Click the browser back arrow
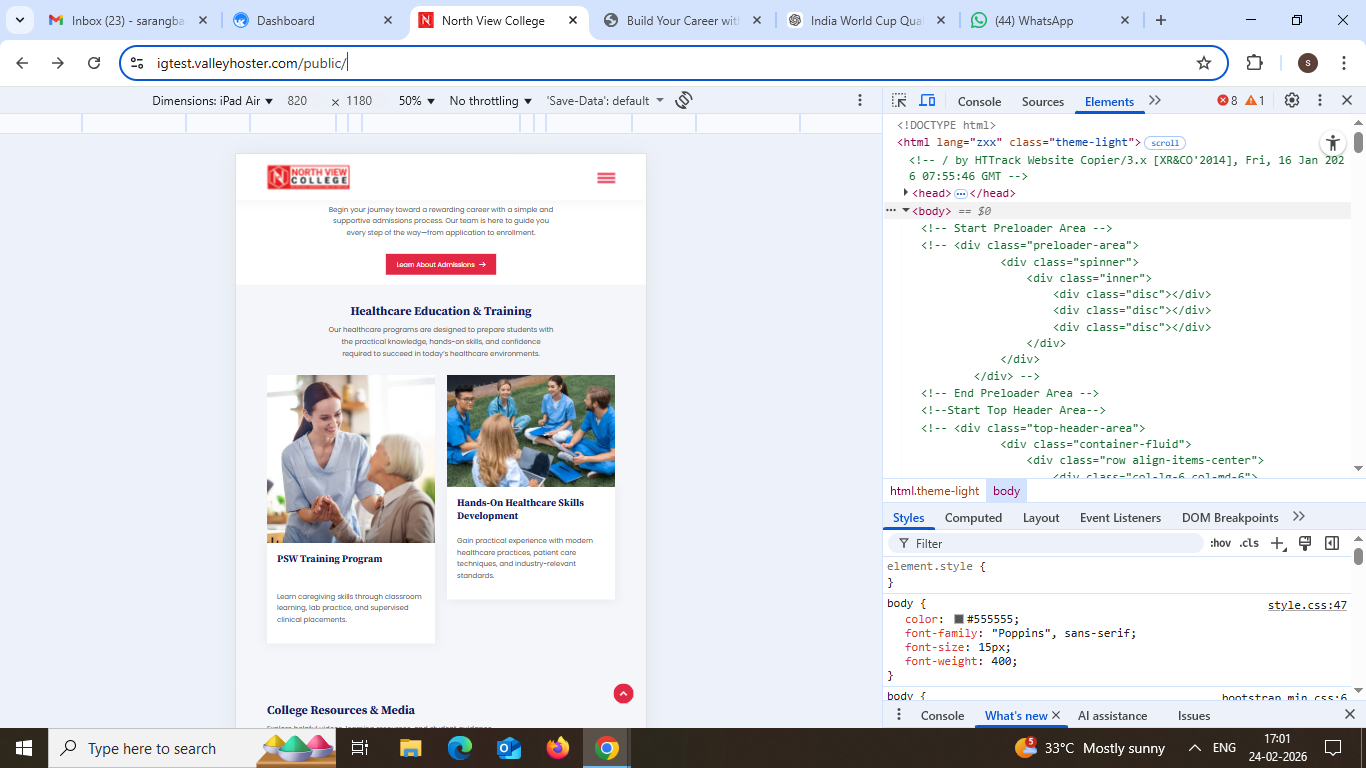The image size is (1366, 768). click(x=22, y=63)
